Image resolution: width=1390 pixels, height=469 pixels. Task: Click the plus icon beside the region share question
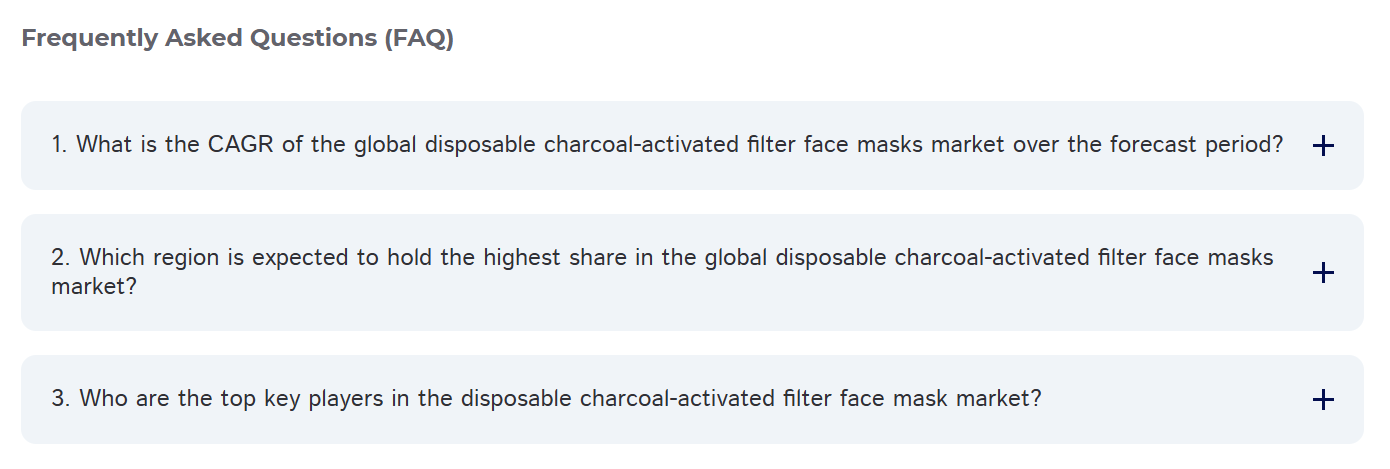point(1322,272)
